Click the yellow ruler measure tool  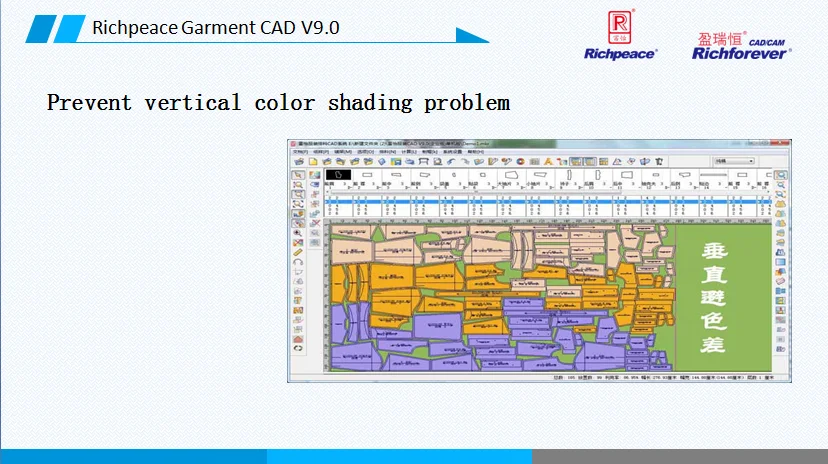tap(298, 252)
